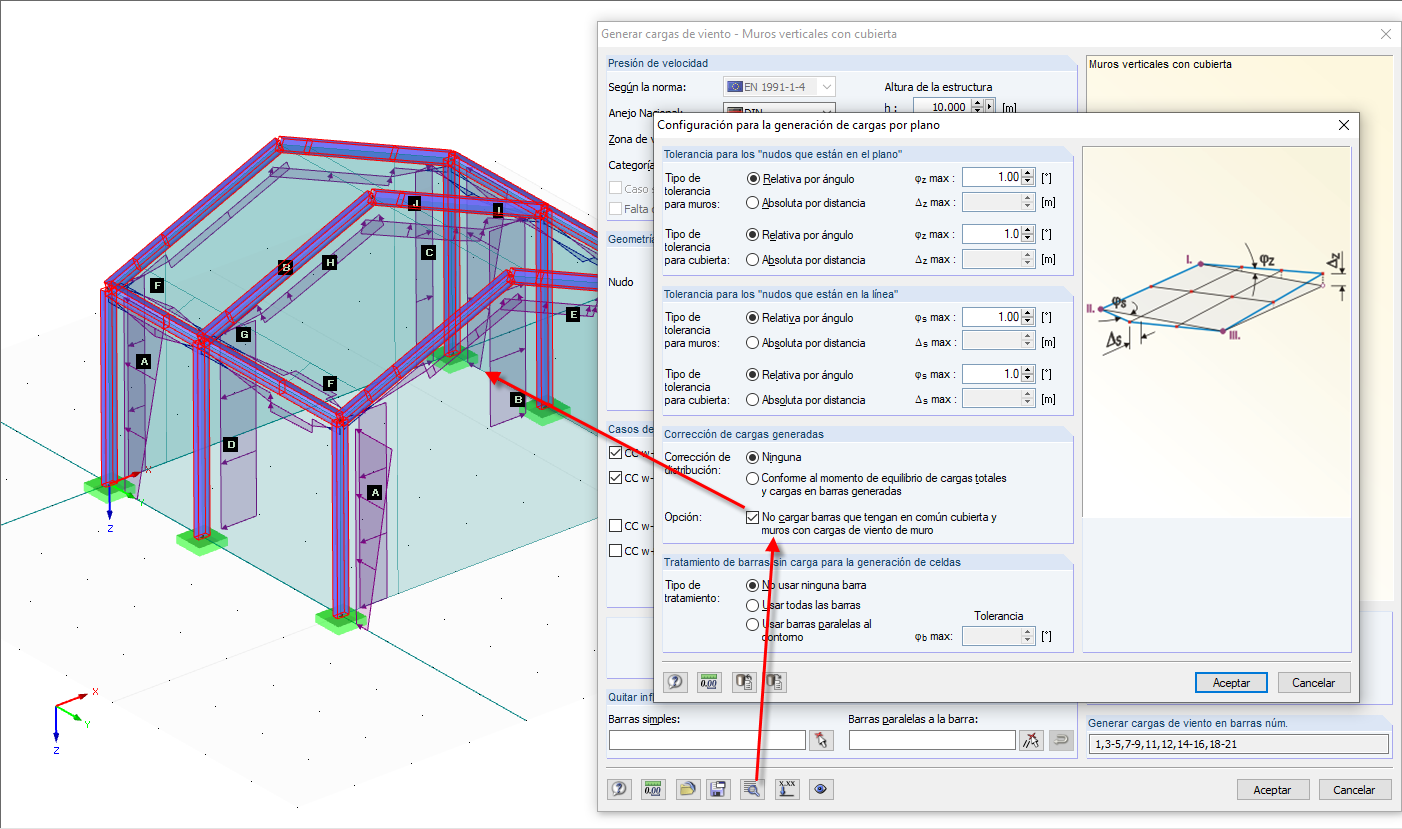Select Absoluta por distancia for on-line wall tolerance
The height and width of the screenshot is (829, 1402).
coord(753,343)
